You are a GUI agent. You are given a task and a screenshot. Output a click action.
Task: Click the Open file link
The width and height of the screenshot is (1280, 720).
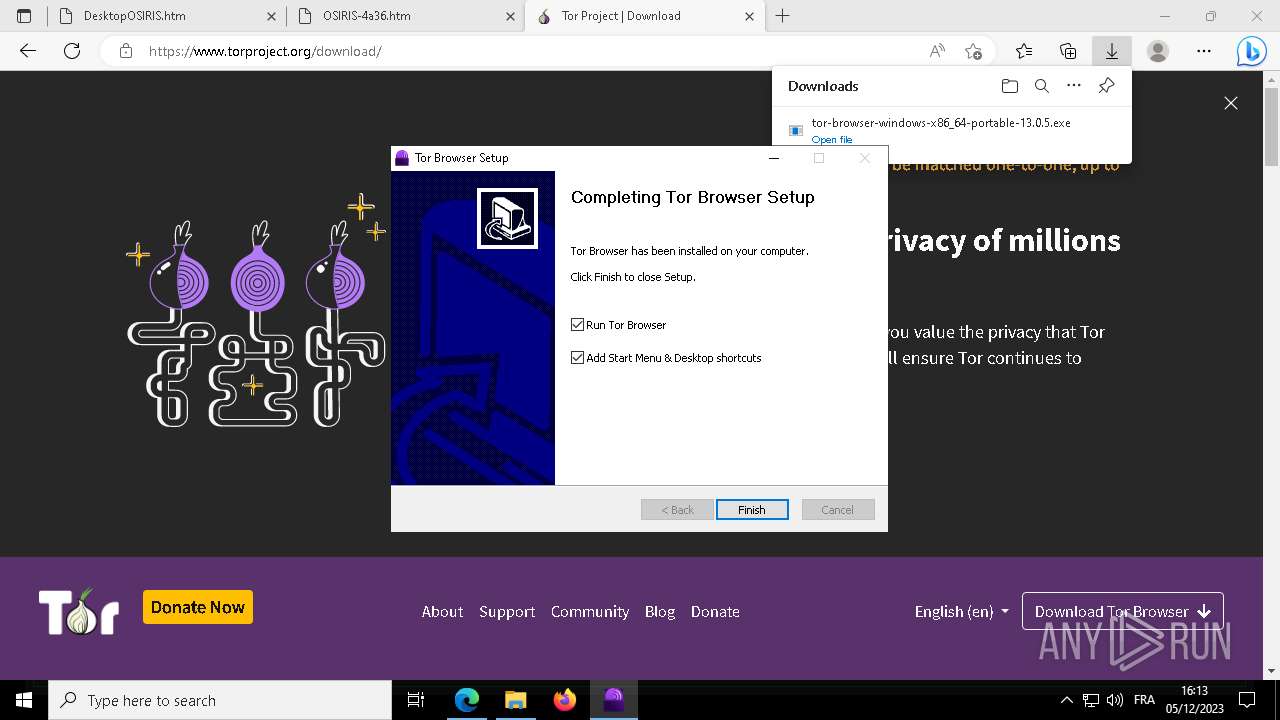[x=832, y=140]
